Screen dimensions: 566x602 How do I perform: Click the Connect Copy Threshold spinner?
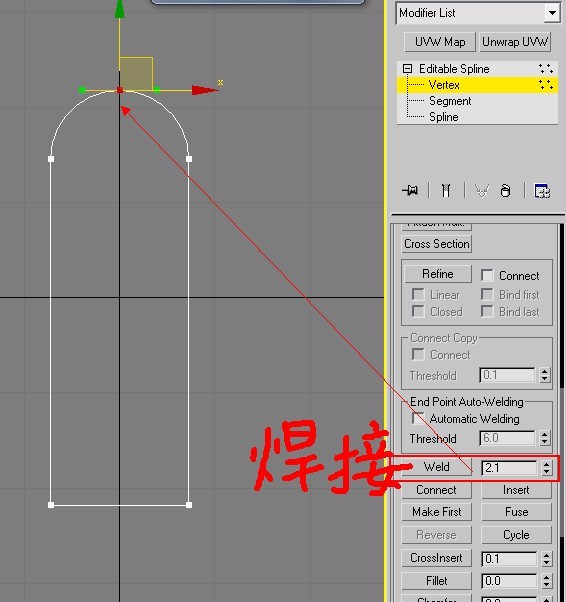[x=544, y=375]
